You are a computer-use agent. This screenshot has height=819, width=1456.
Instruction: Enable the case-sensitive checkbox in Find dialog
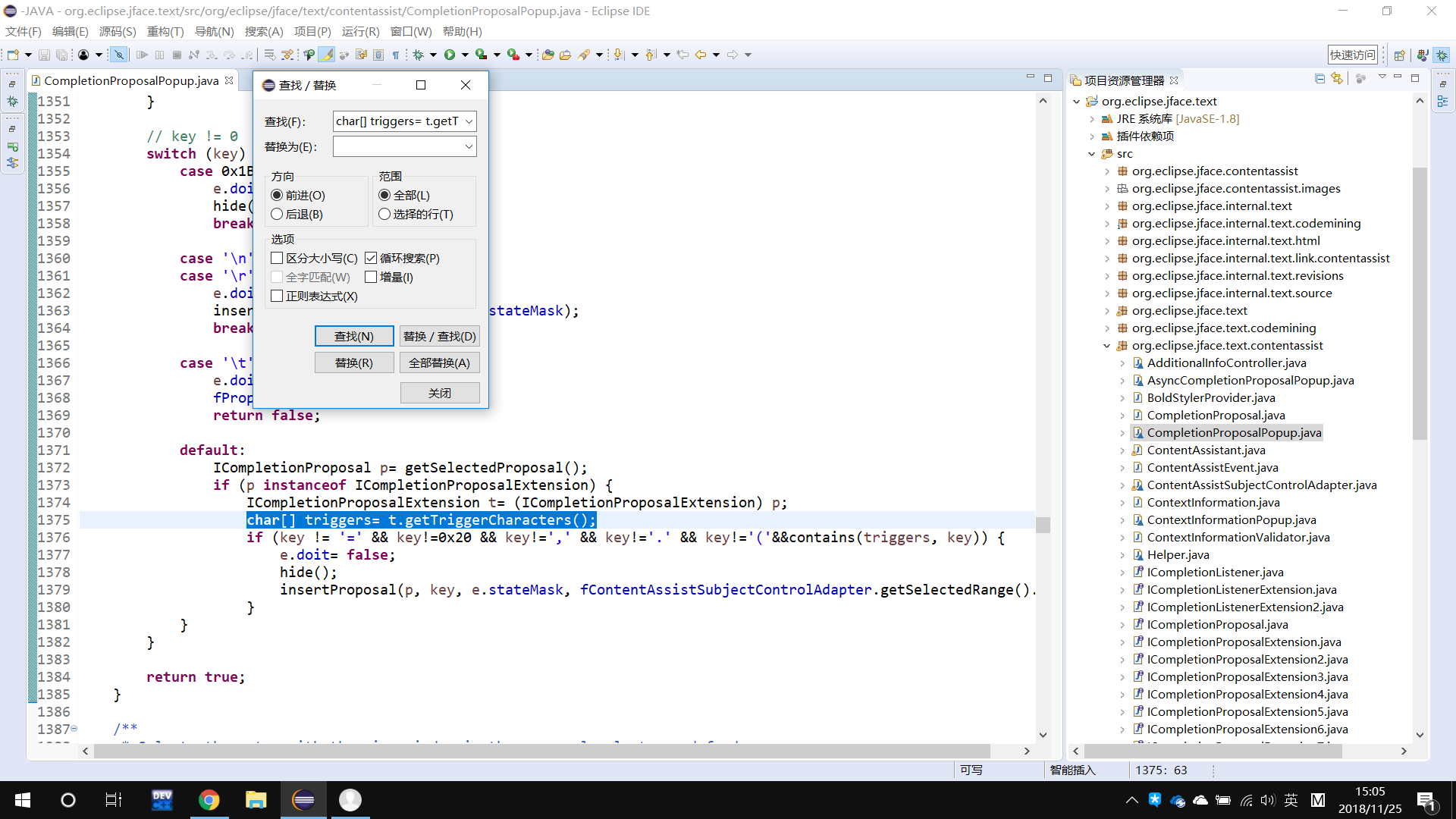[x=277, y=259]
